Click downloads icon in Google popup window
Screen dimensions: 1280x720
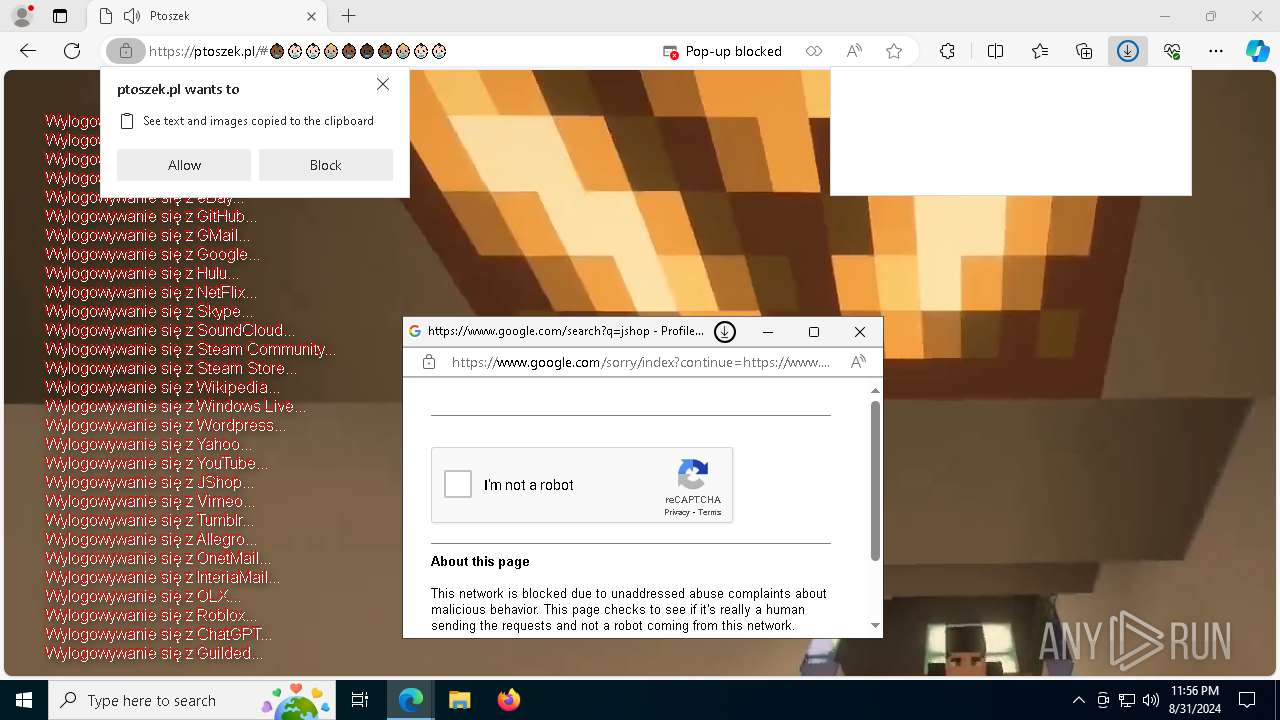725,332
